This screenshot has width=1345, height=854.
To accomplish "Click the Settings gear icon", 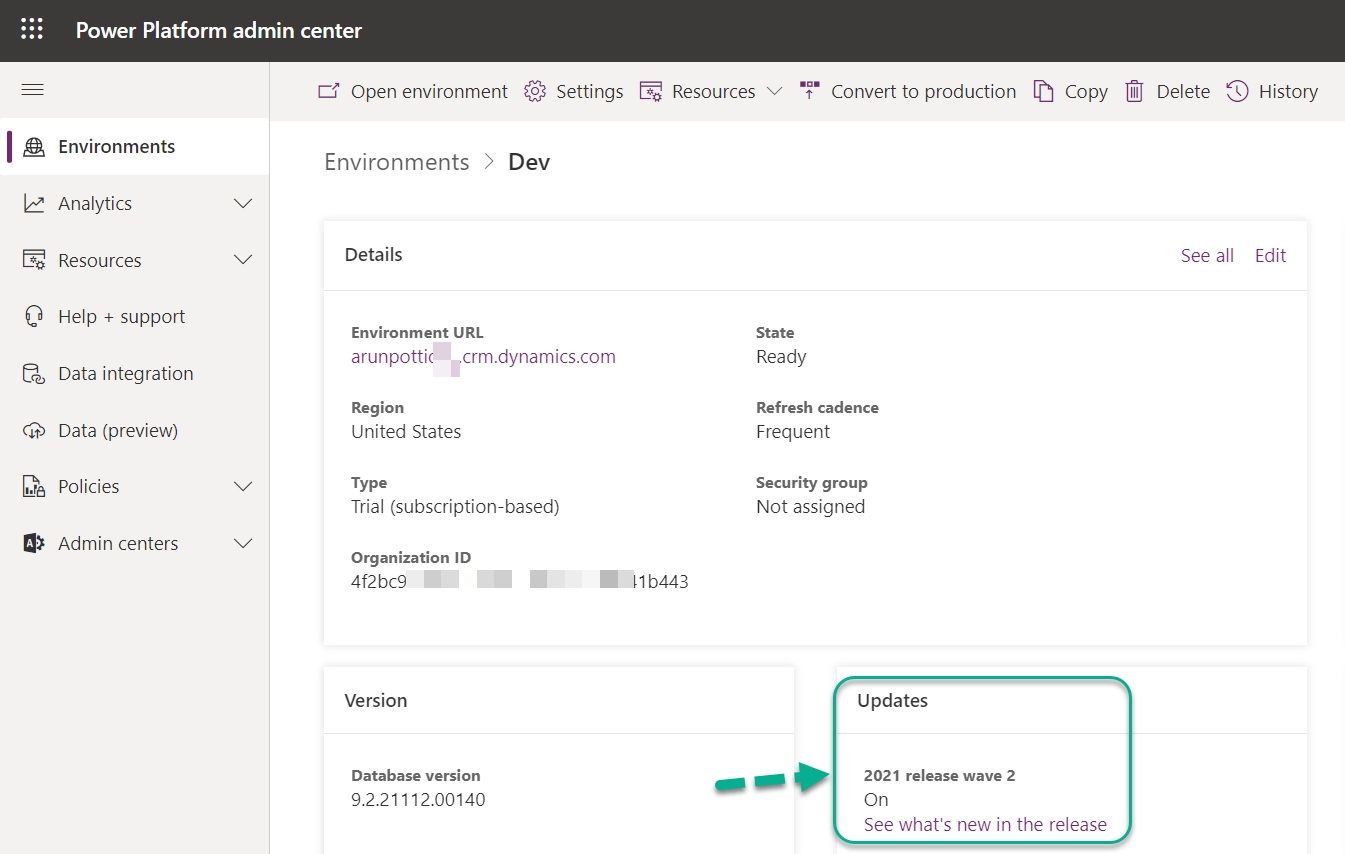I will coord(535,91).
